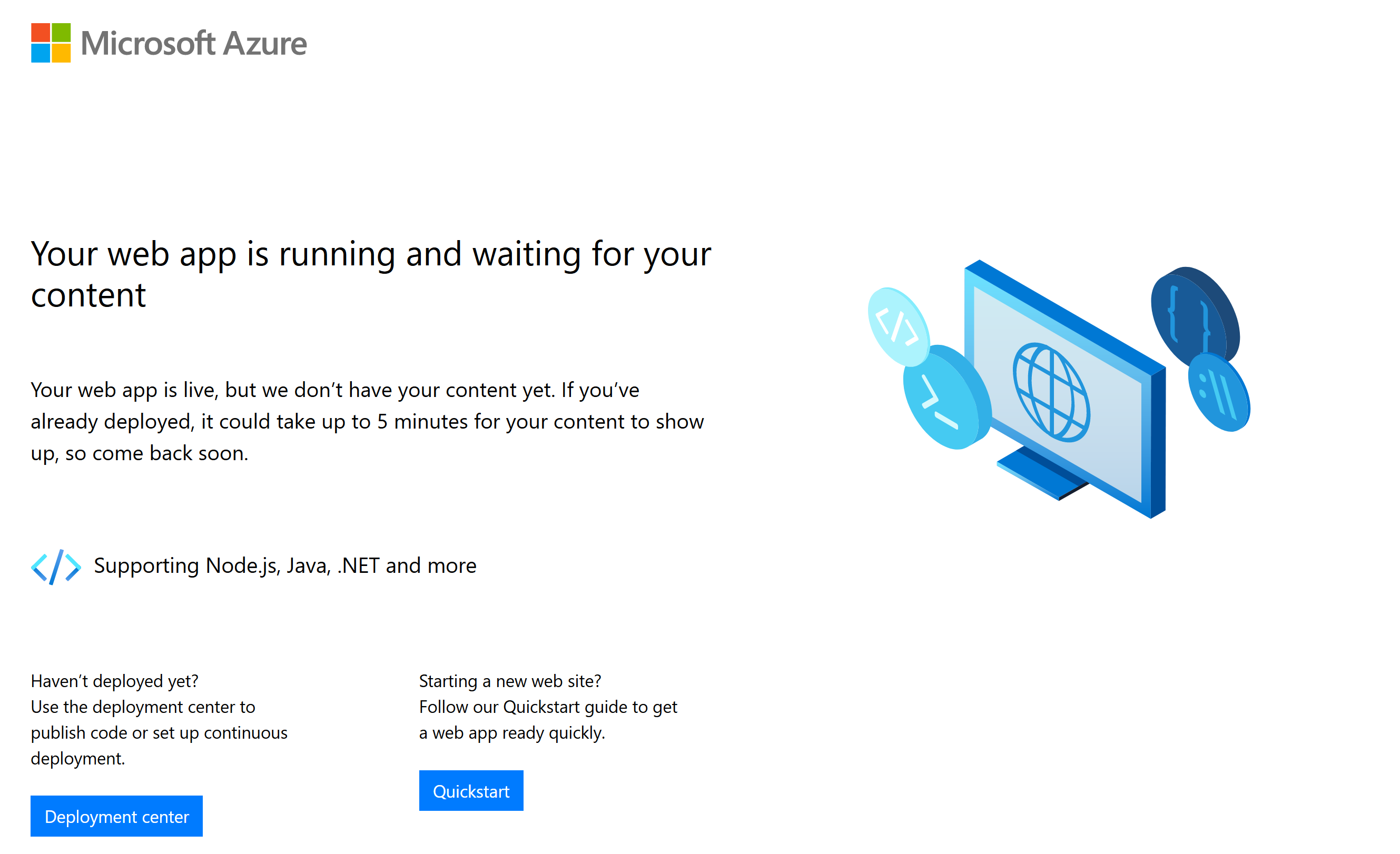Click the blue code brackets icon
Viewport: 1400px width, 854px height.
pos(56,567)
